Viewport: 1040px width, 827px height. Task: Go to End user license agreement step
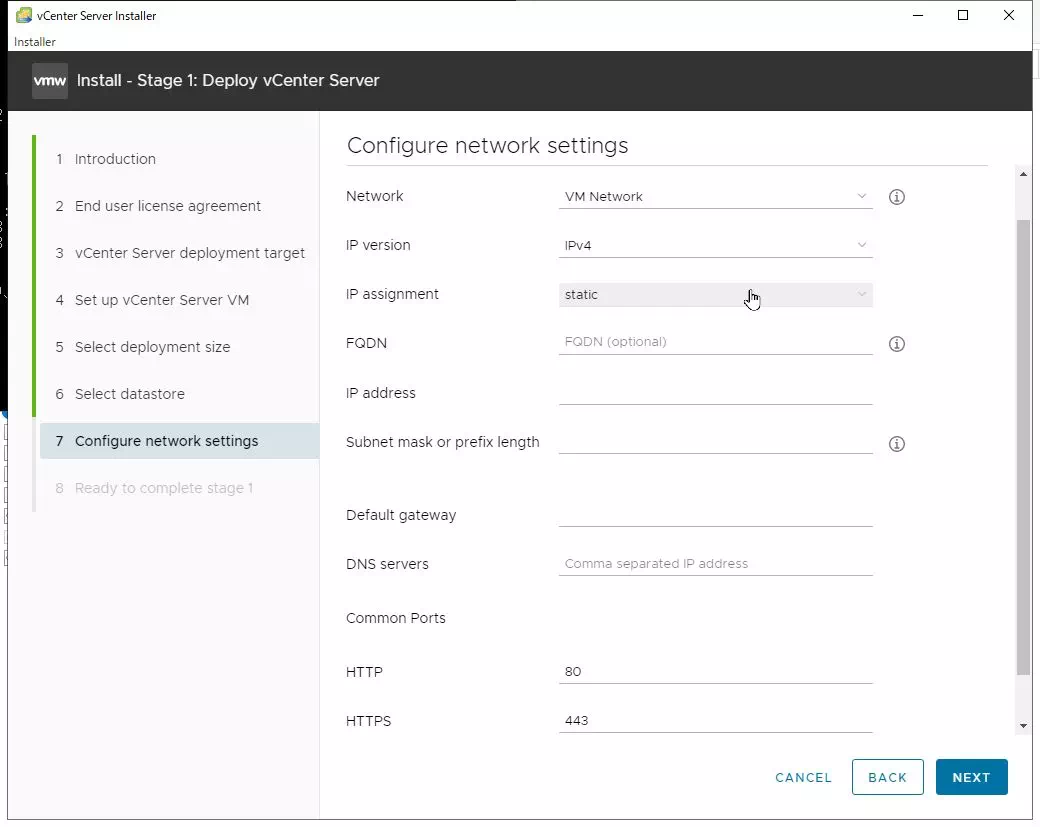[168, 206]
